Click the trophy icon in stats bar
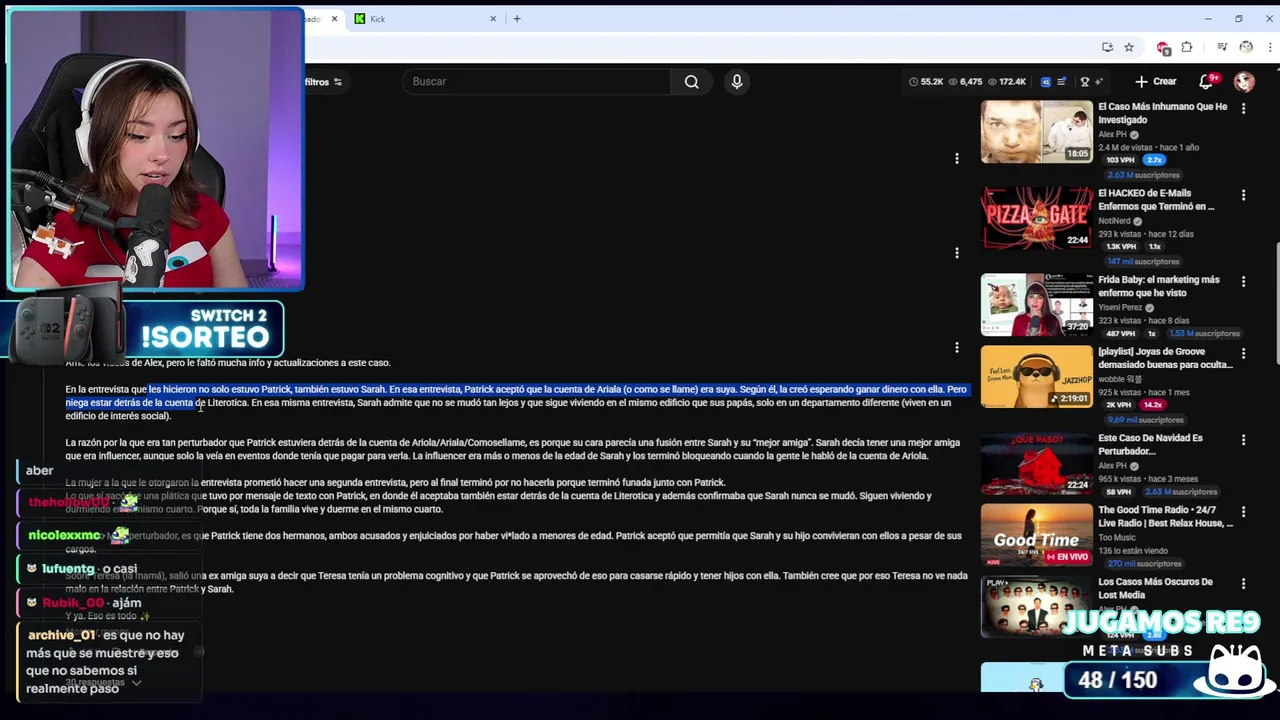The image size is (1280, 720). click(x=1084, y=82)
